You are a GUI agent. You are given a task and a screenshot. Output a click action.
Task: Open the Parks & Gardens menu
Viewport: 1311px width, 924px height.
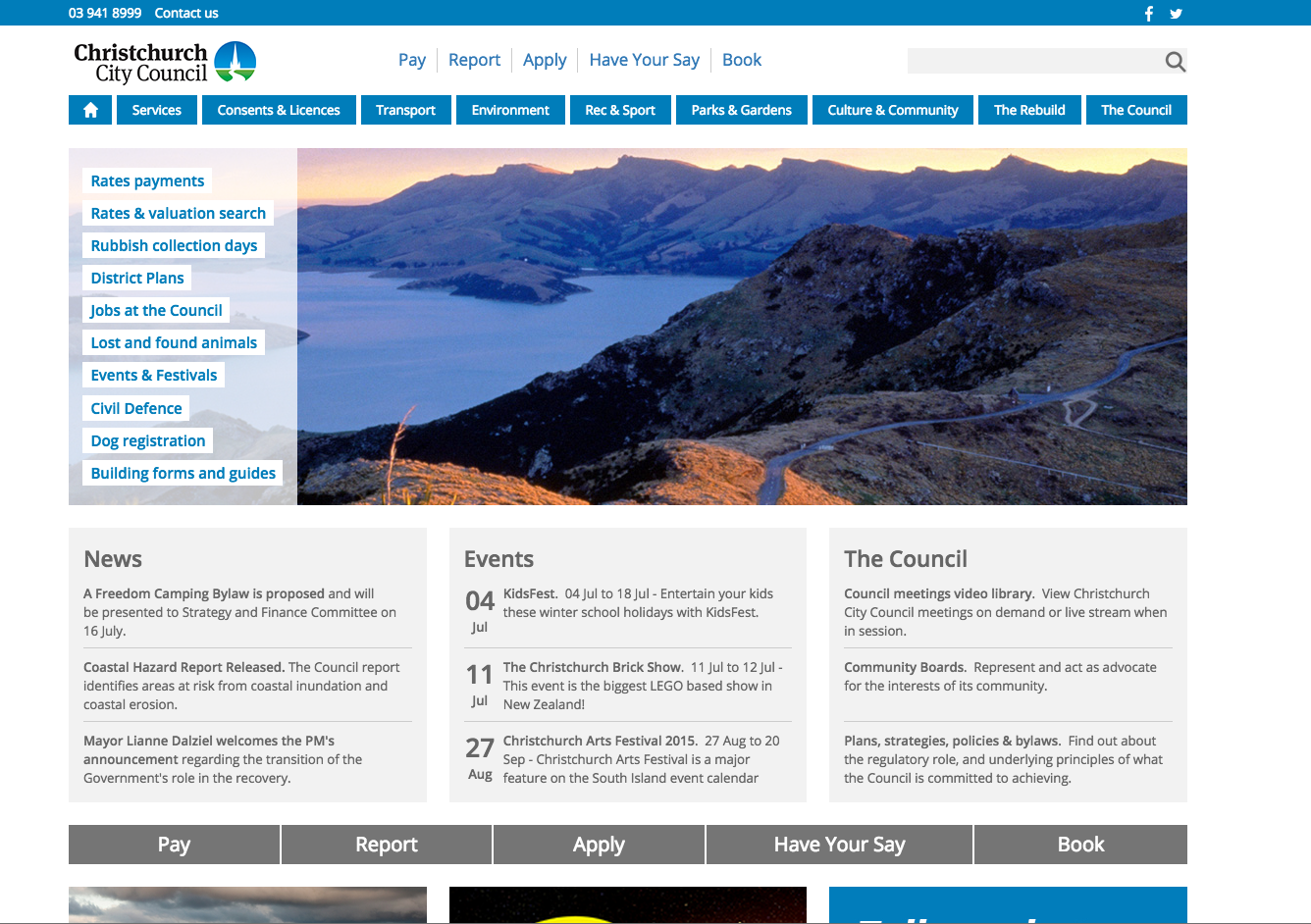coord(741,110)
